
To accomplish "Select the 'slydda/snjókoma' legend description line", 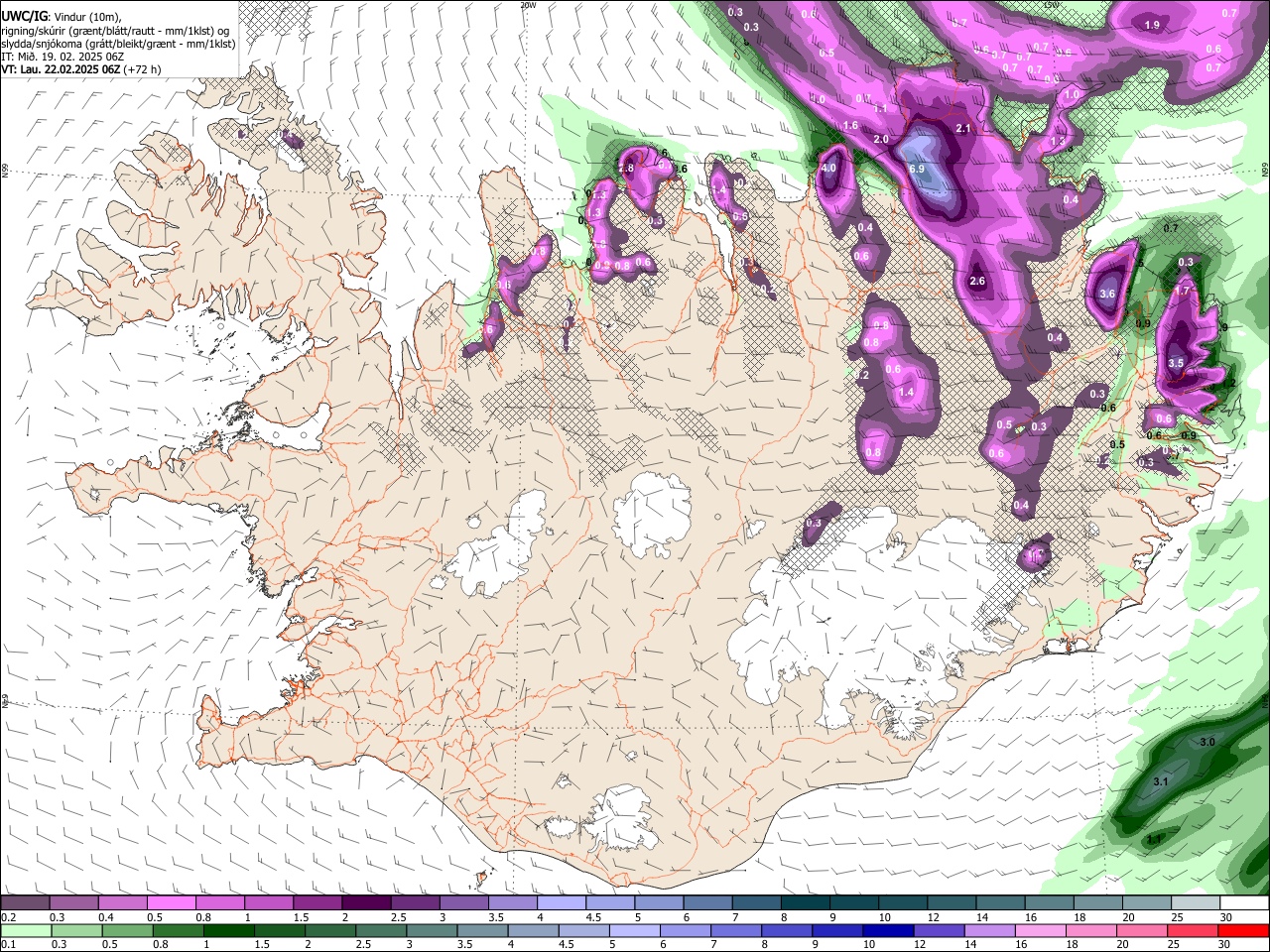I will 118,44.
